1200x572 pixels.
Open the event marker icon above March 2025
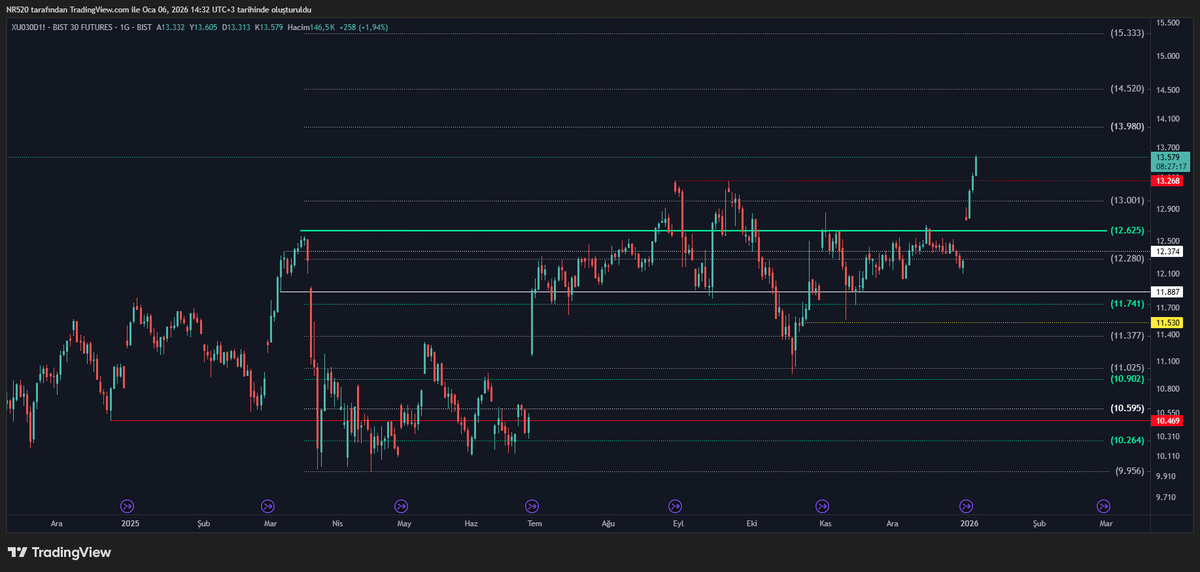point(268,506)
